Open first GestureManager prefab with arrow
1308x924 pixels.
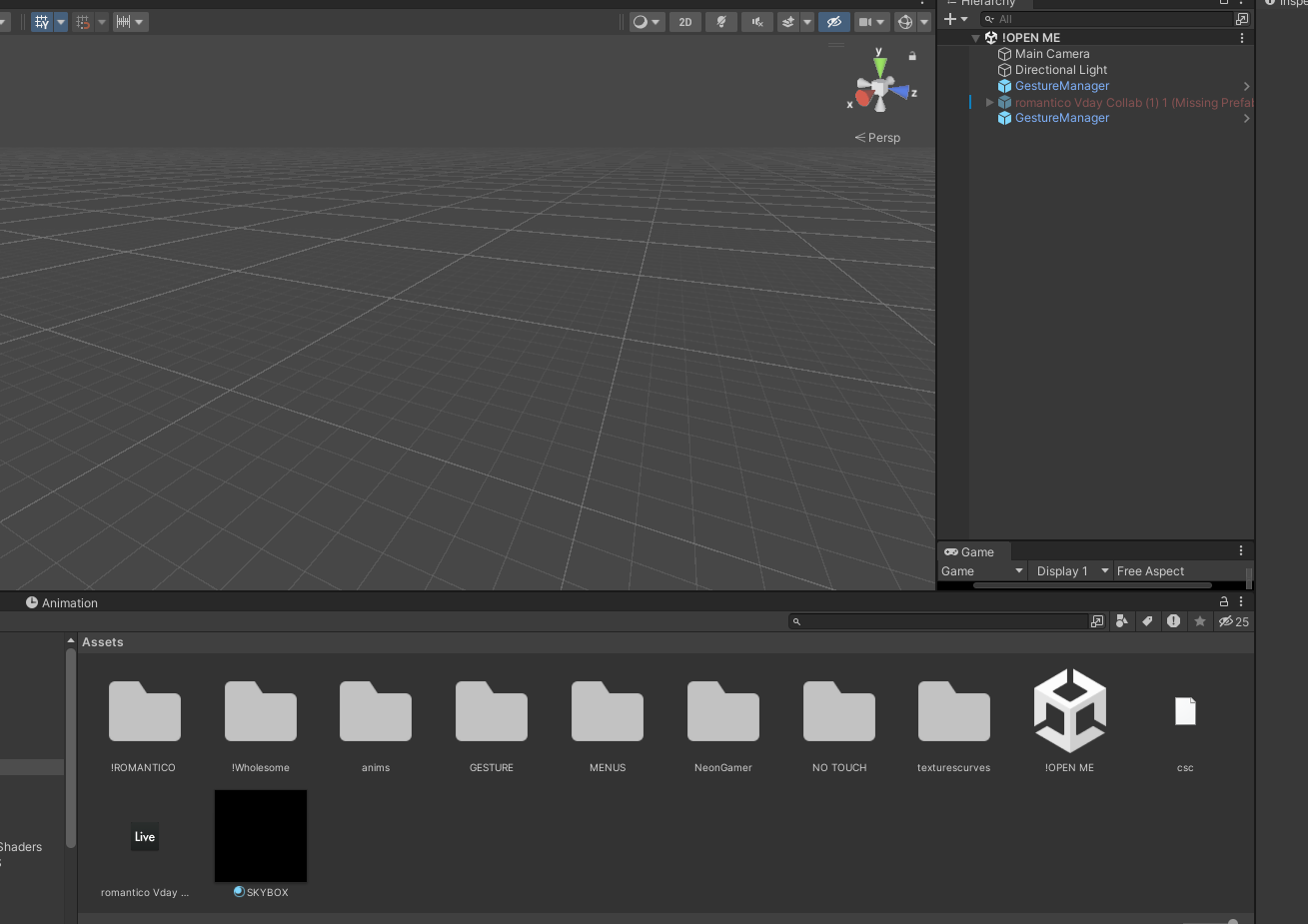(1246, 86)
